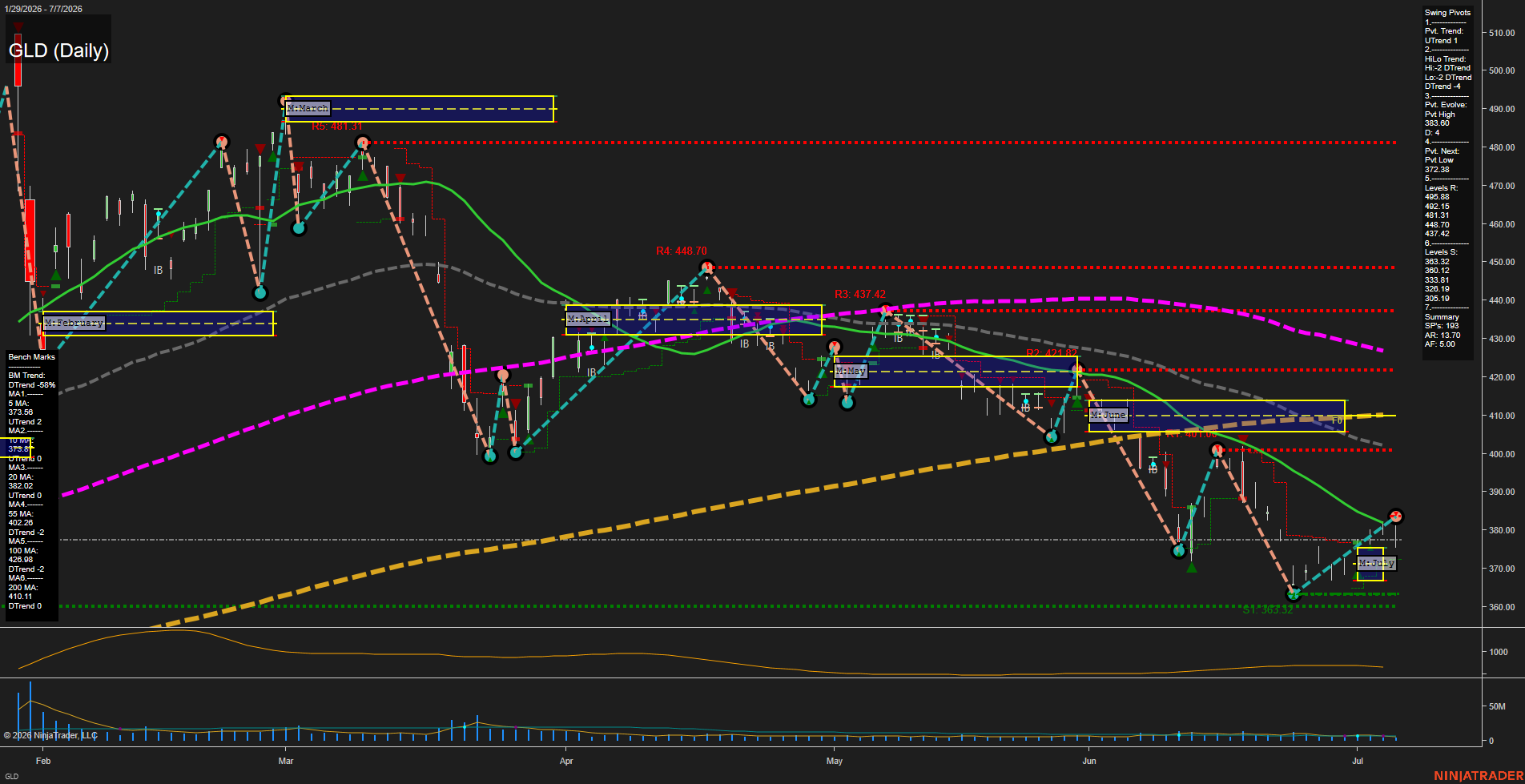Click the S1: 363.32 support label
The width and height of the screenshot is (1525, 784).
(1268, 610)
